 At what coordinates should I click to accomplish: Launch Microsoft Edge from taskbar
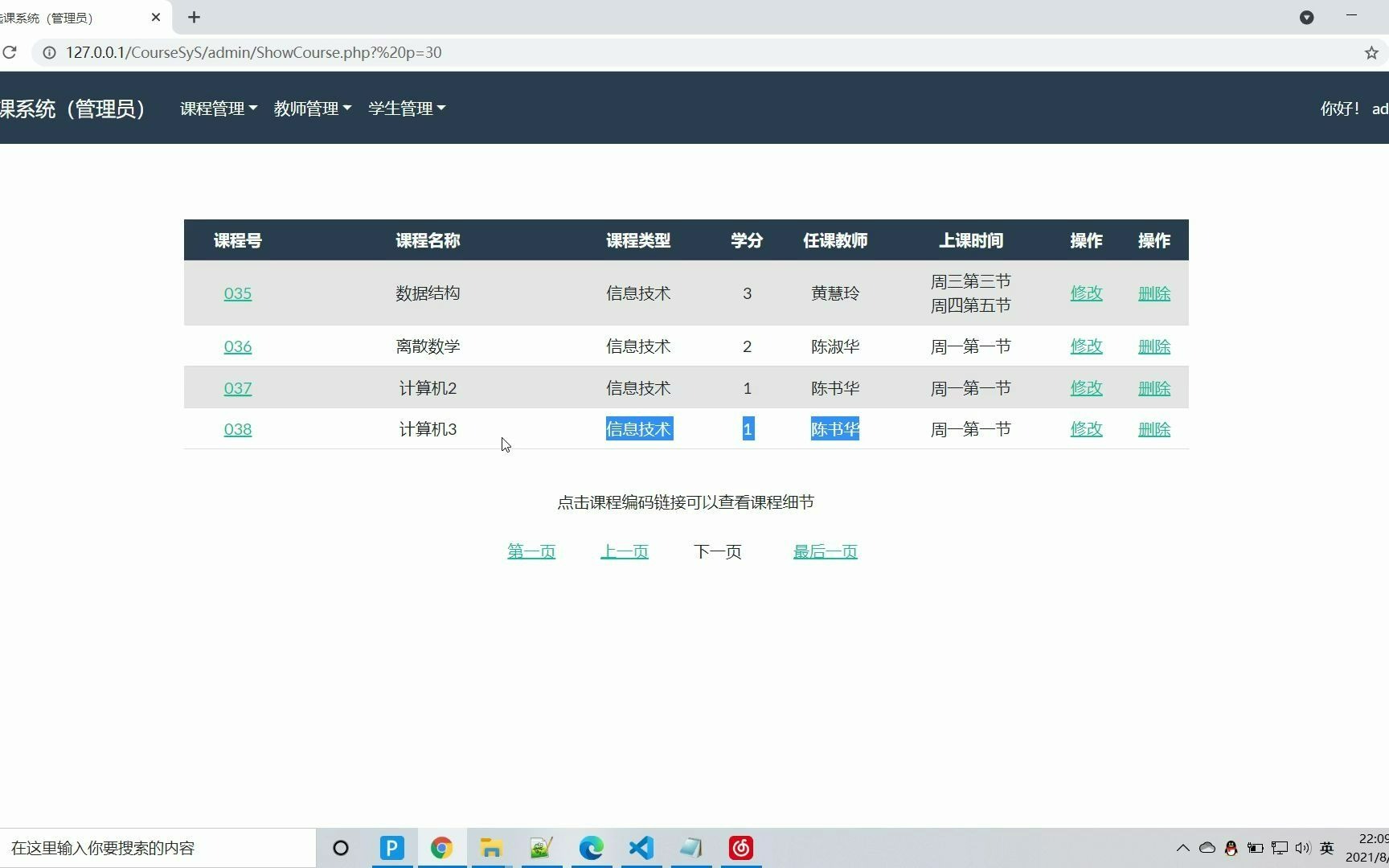(x=591, y=848)
